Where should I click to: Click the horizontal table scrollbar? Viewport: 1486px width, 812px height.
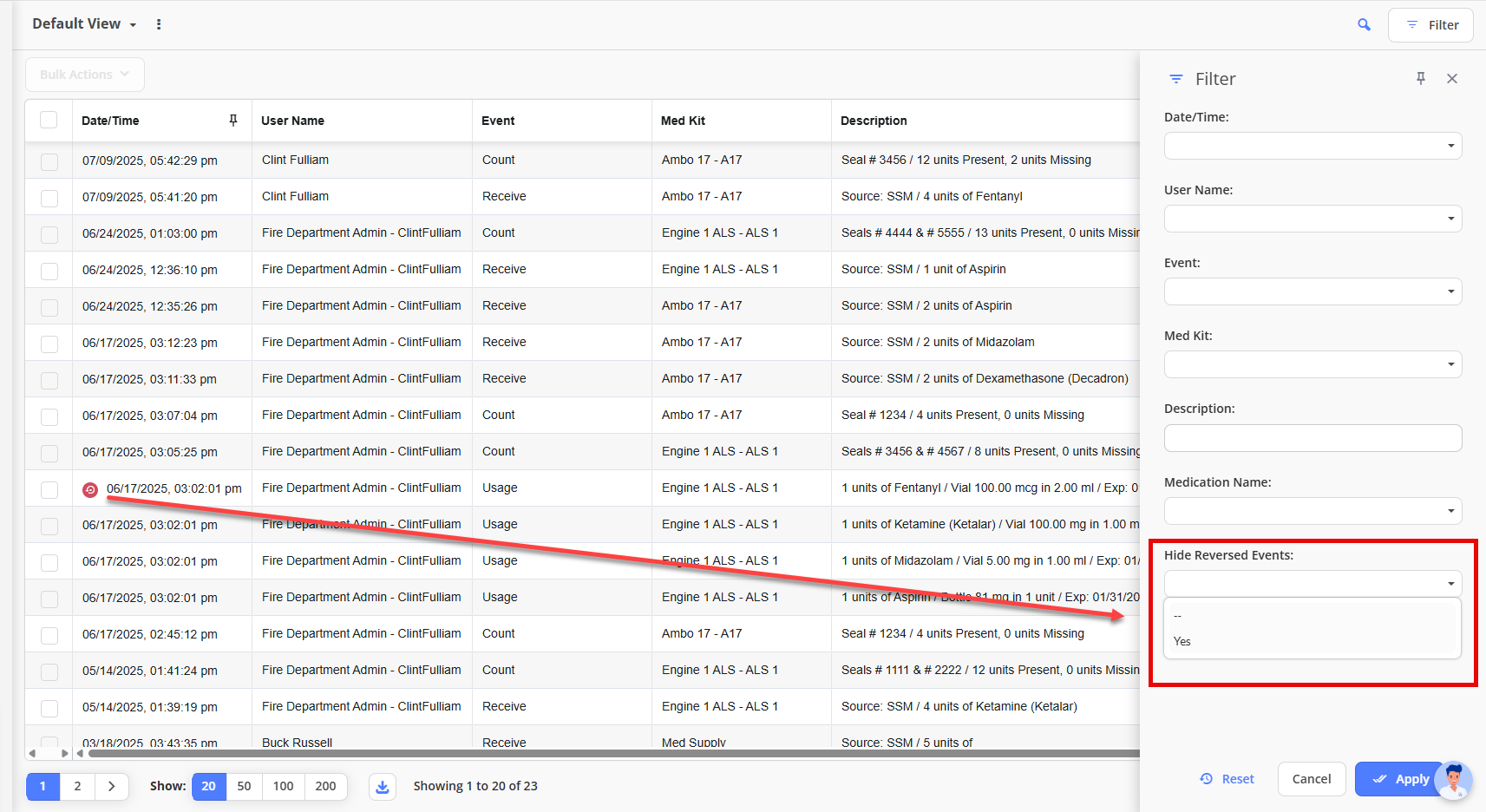click(x=613, y=753)
